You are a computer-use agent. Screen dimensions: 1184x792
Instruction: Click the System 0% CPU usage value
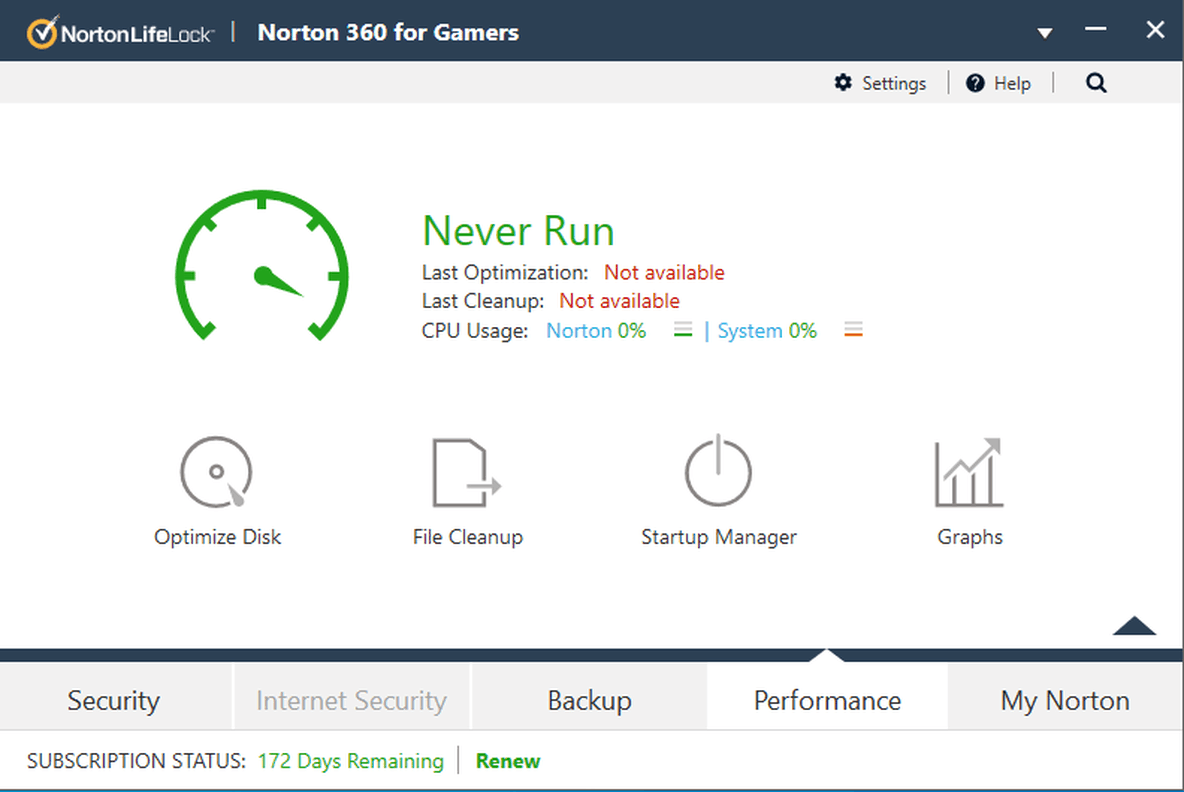[766, 331]
